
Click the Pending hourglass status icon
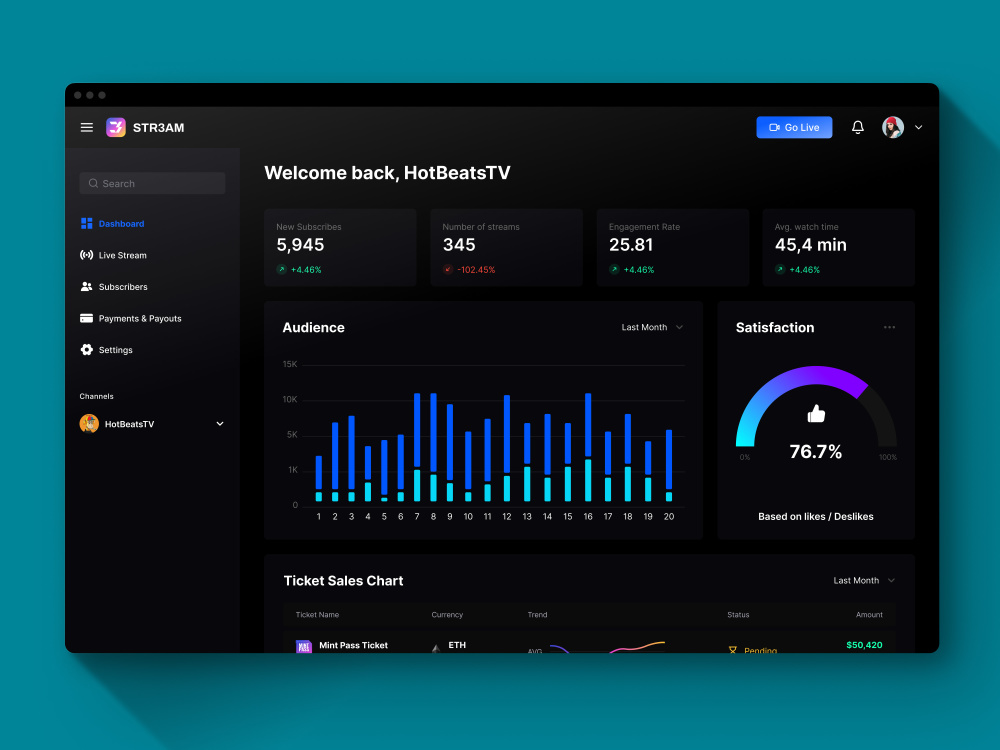coord(733,649)
